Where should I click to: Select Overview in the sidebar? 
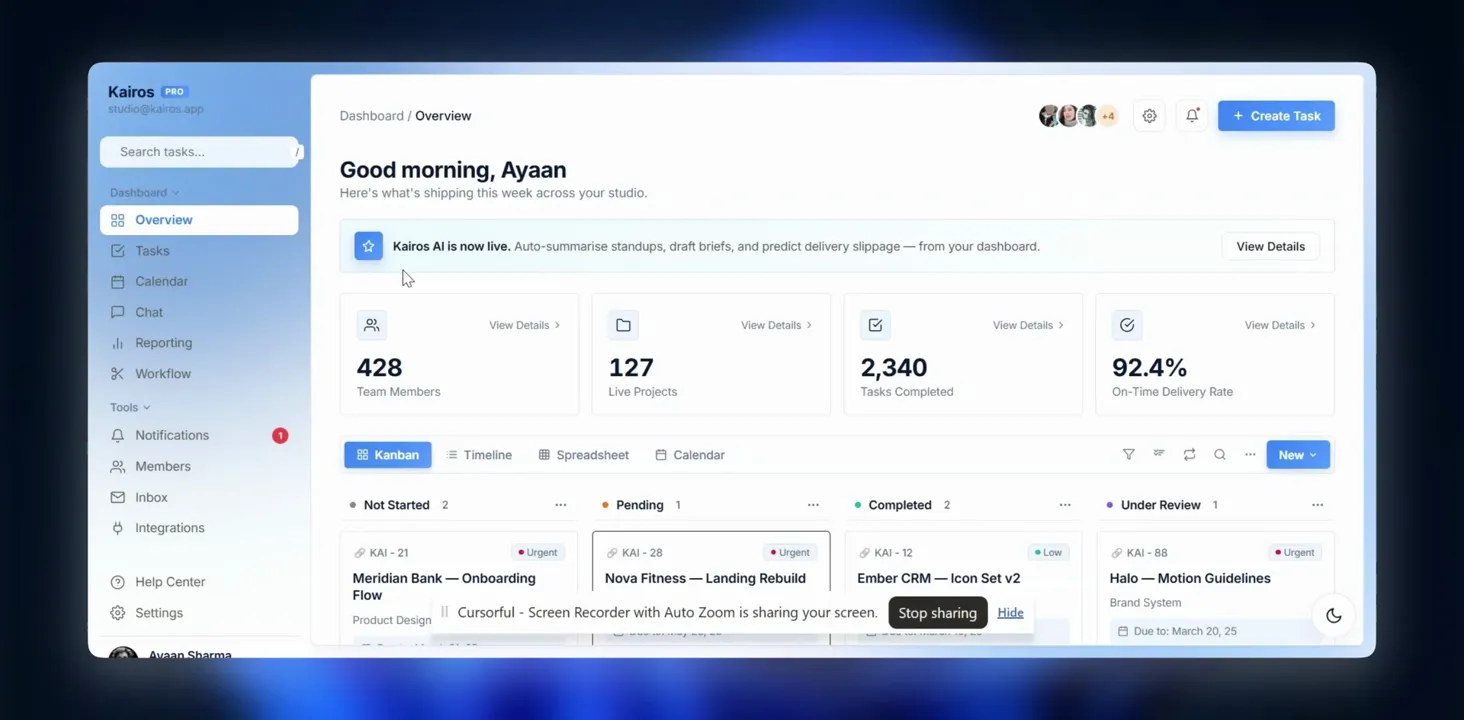coord(199,220)
